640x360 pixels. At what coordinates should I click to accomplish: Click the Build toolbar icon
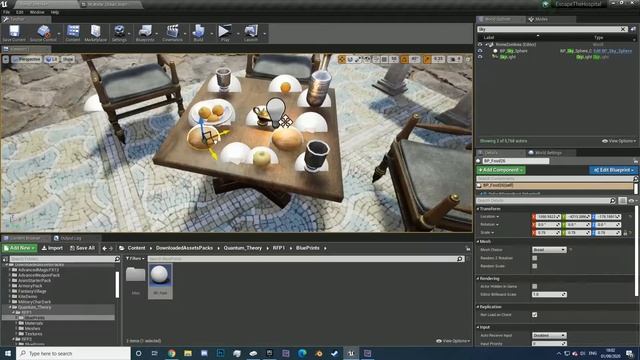198,33
